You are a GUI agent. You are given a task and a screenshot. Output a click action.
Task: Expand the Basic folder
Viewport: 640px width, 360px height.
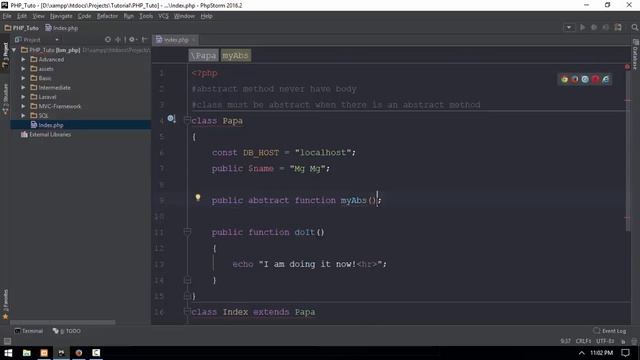23,78
